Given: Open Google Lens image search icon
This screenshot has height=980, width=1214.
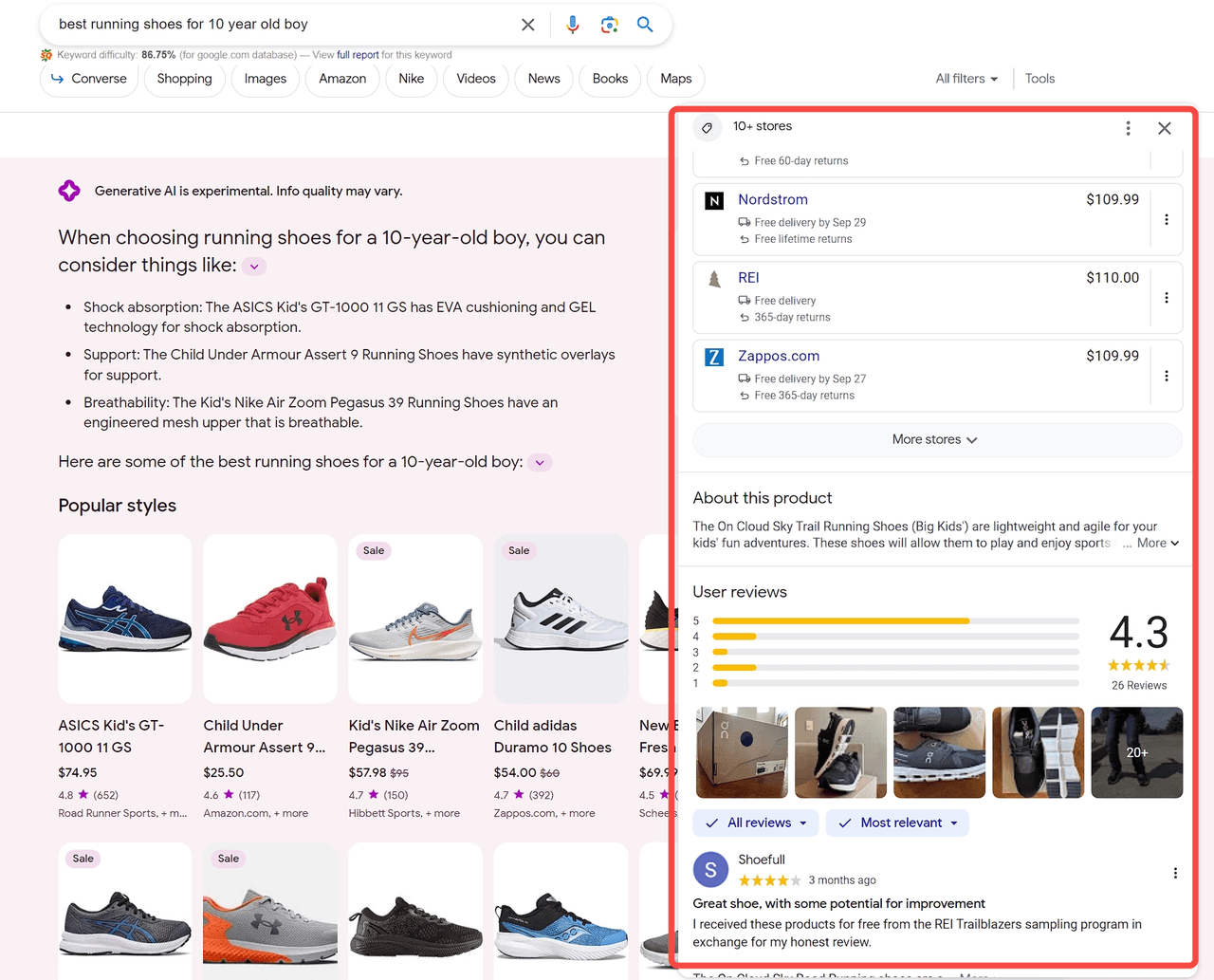Looking at the screenshot, I should (610, 25).
